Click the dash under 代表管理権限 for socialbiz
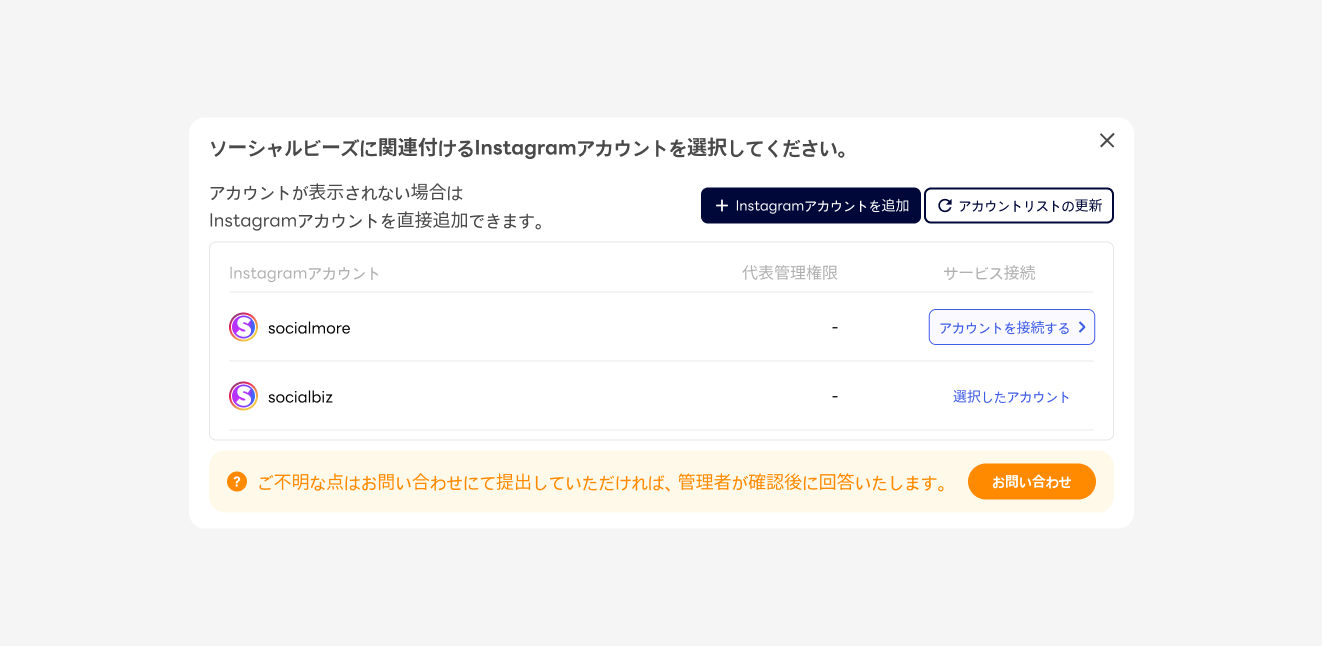 pos(834,396)
